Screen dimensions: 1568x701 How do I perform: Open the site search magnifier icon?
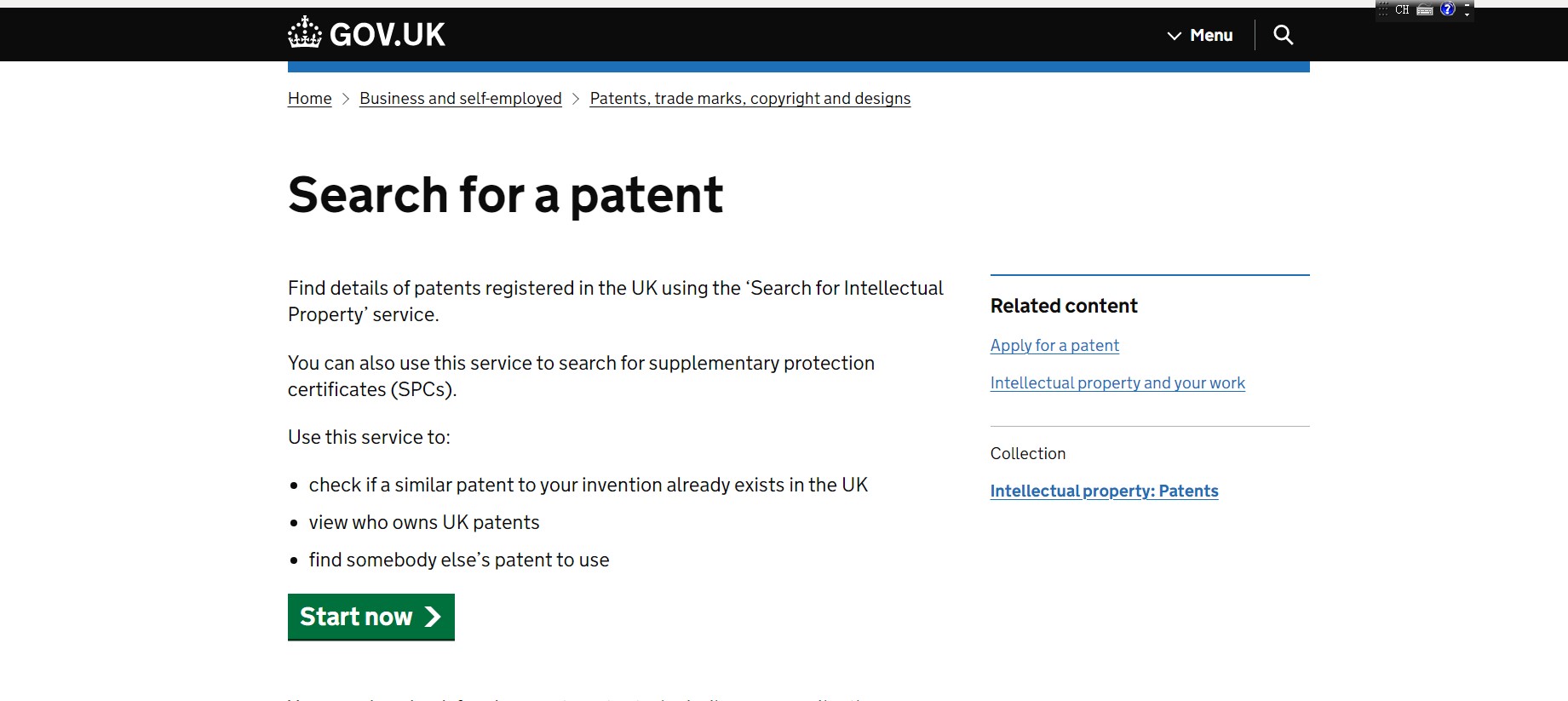[1283, 35]
